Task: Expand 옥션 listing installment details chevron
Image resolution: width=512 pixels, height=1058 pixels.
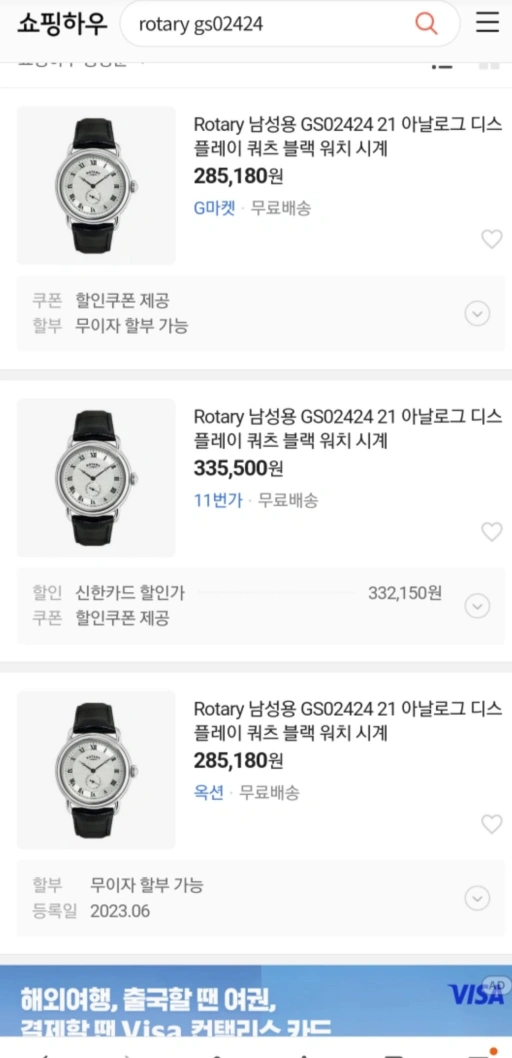Action: coord(478,898)
